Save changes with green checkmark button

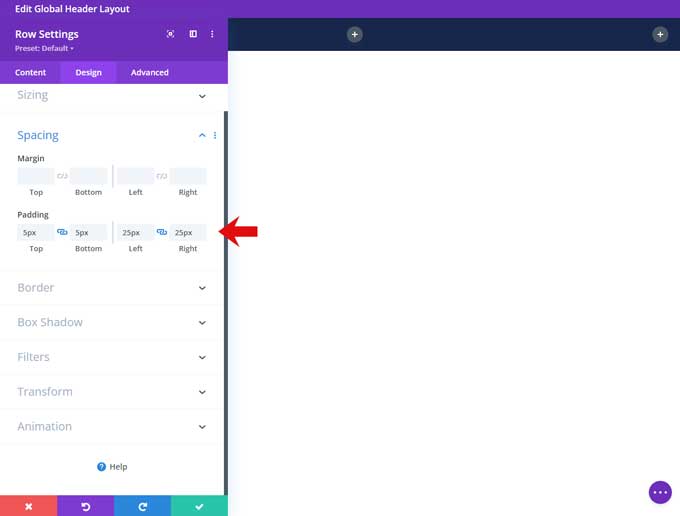[x=199, y=506]
